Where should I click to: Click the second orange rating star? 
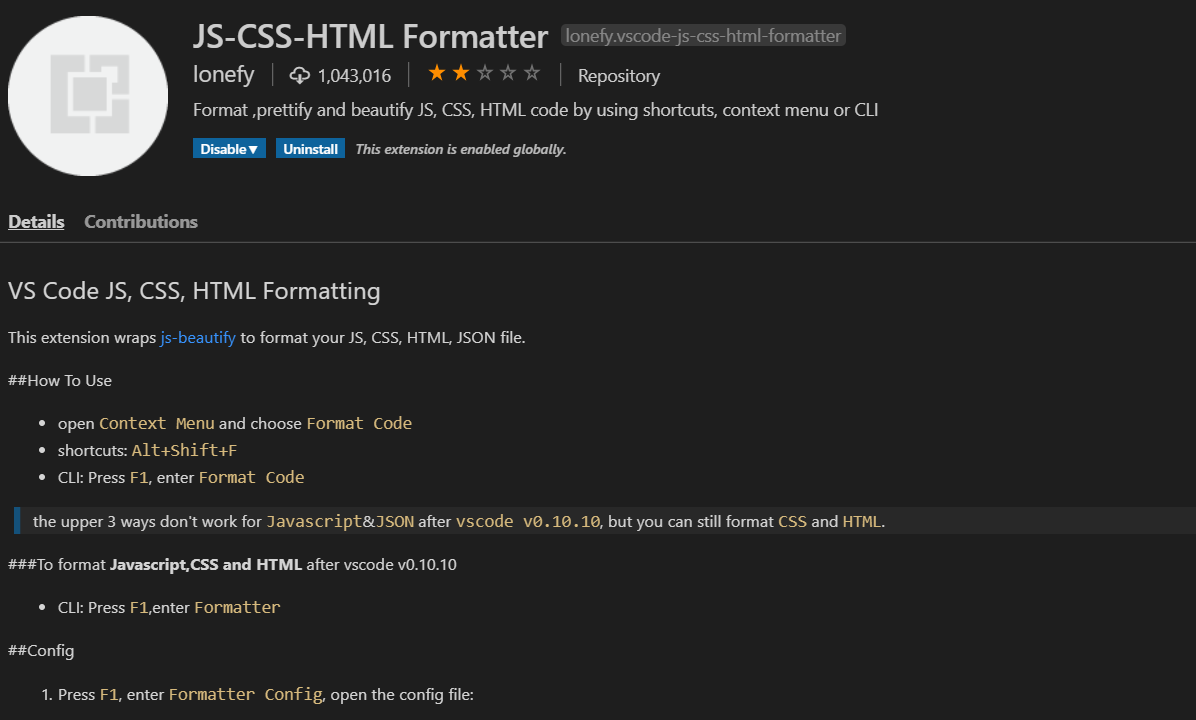click(x=460, y=73)
